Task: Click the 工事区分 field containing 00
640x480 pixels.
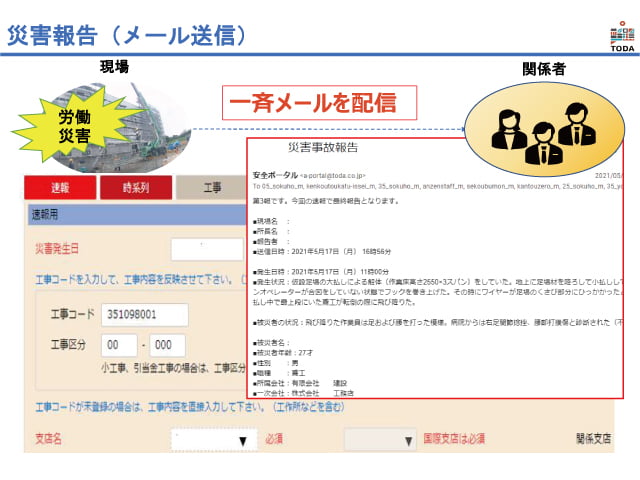Action: 121,345
